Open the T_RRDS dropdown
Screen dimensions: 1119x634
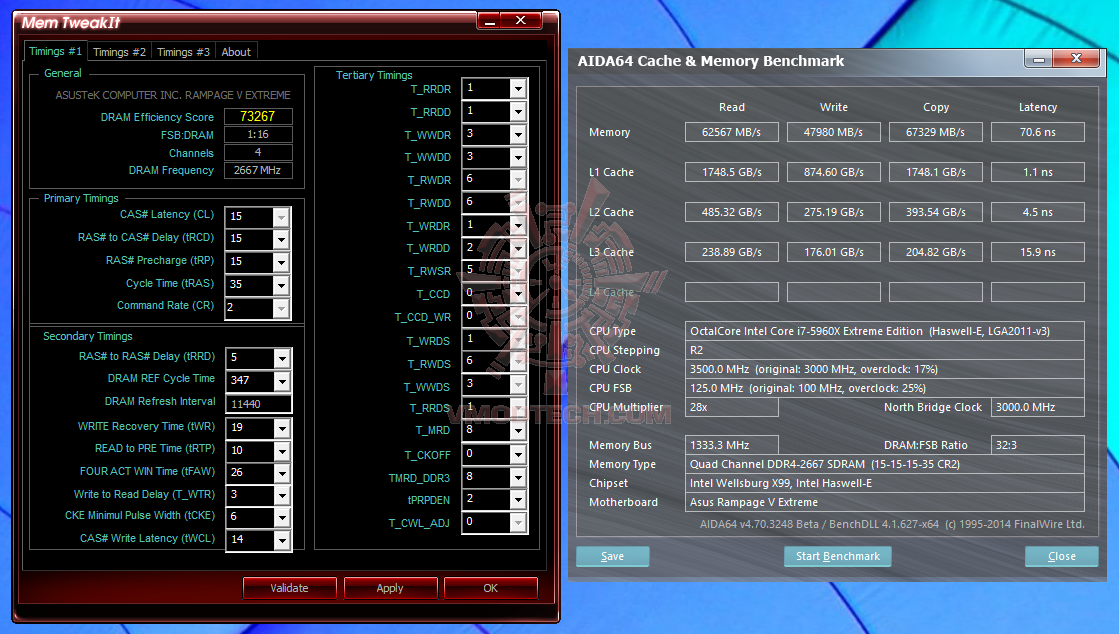[518, 408]
